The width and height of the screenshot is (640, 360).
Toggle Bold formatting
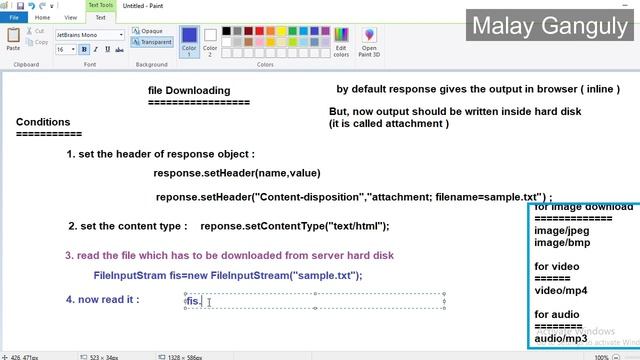coord(84,49)
